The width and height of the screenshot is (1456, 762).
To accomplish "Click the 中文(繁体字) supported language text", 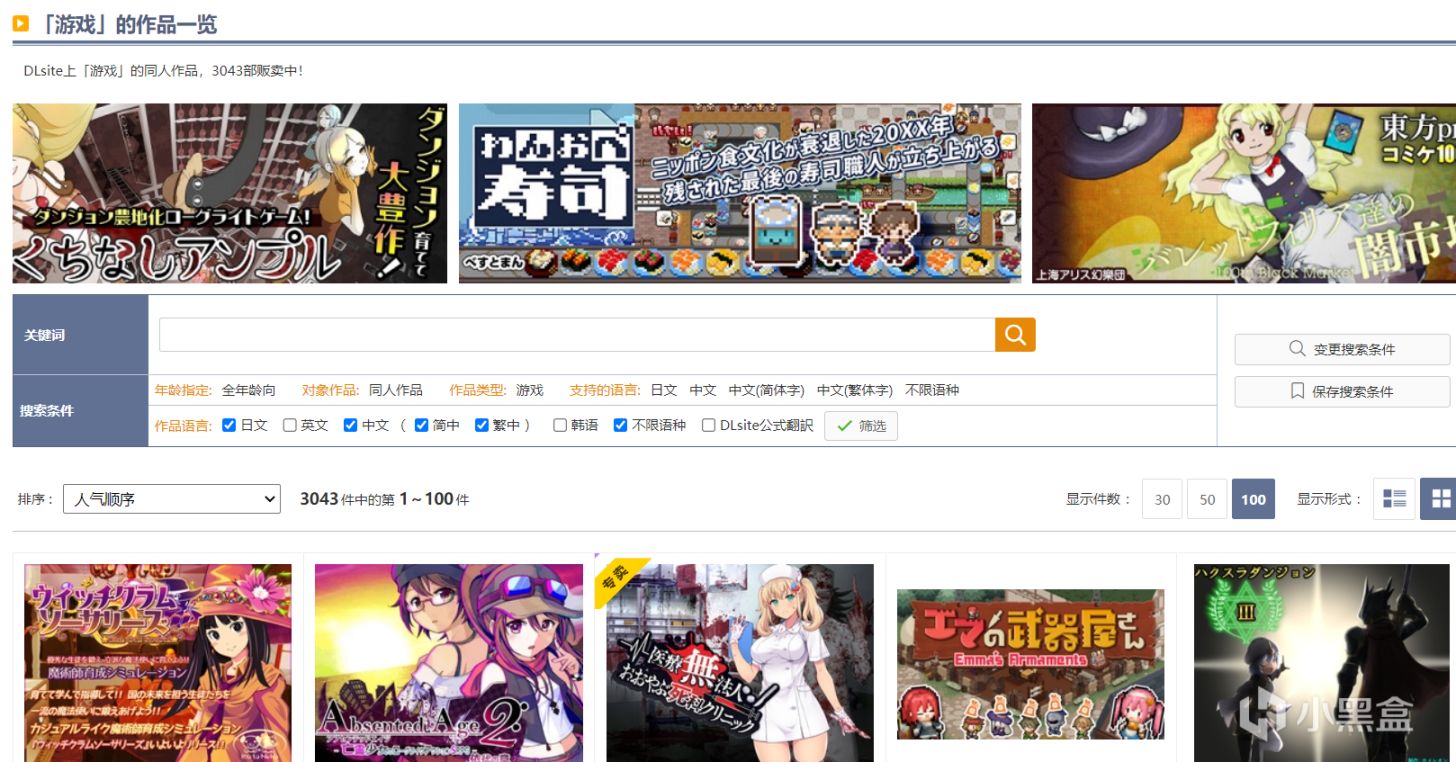I will click(x=854, y=390).
